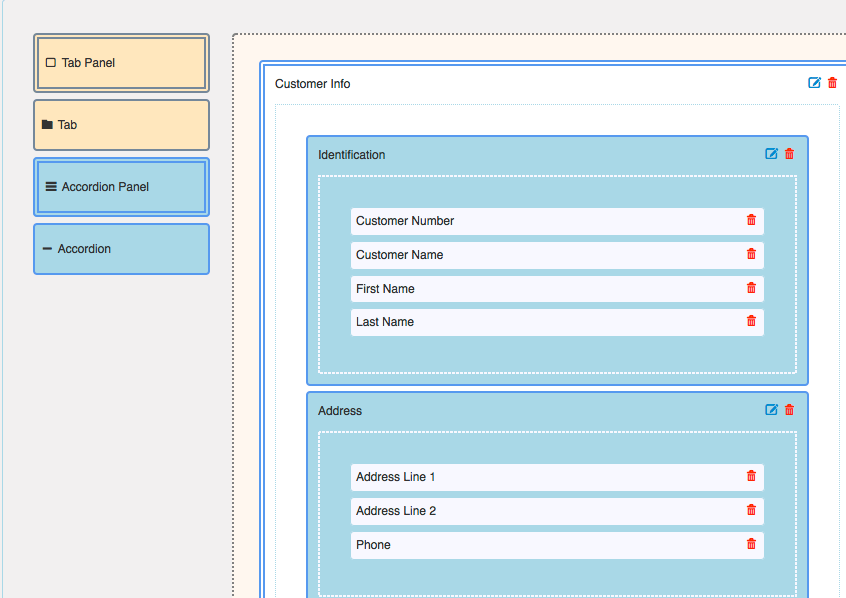Remove the Customer Name field
This screenshot has height=598, width=846.
tap(751, 254)
